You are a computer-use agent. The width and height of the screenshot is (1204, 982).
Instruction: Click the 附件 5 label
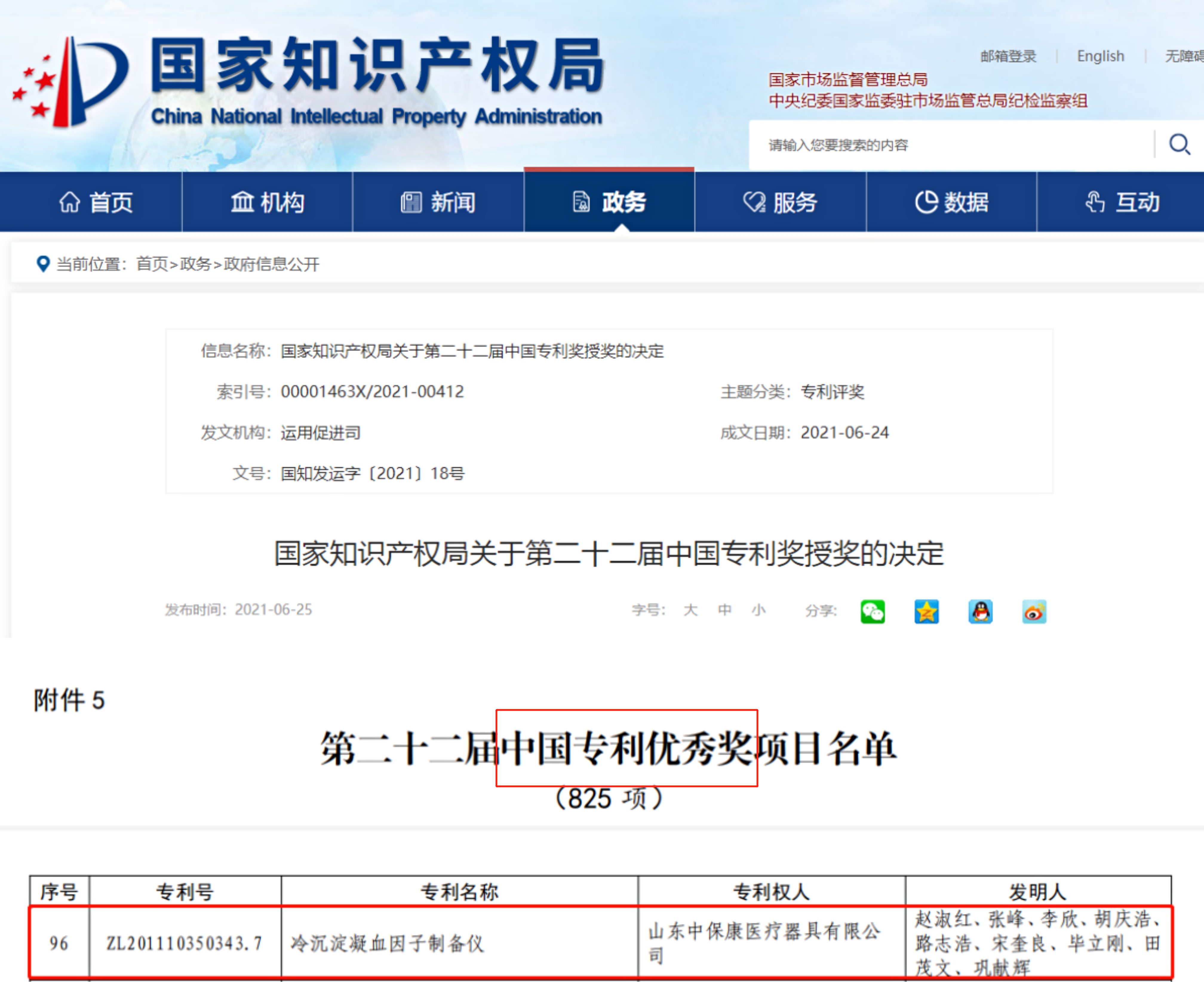click(x=69, y=700)
